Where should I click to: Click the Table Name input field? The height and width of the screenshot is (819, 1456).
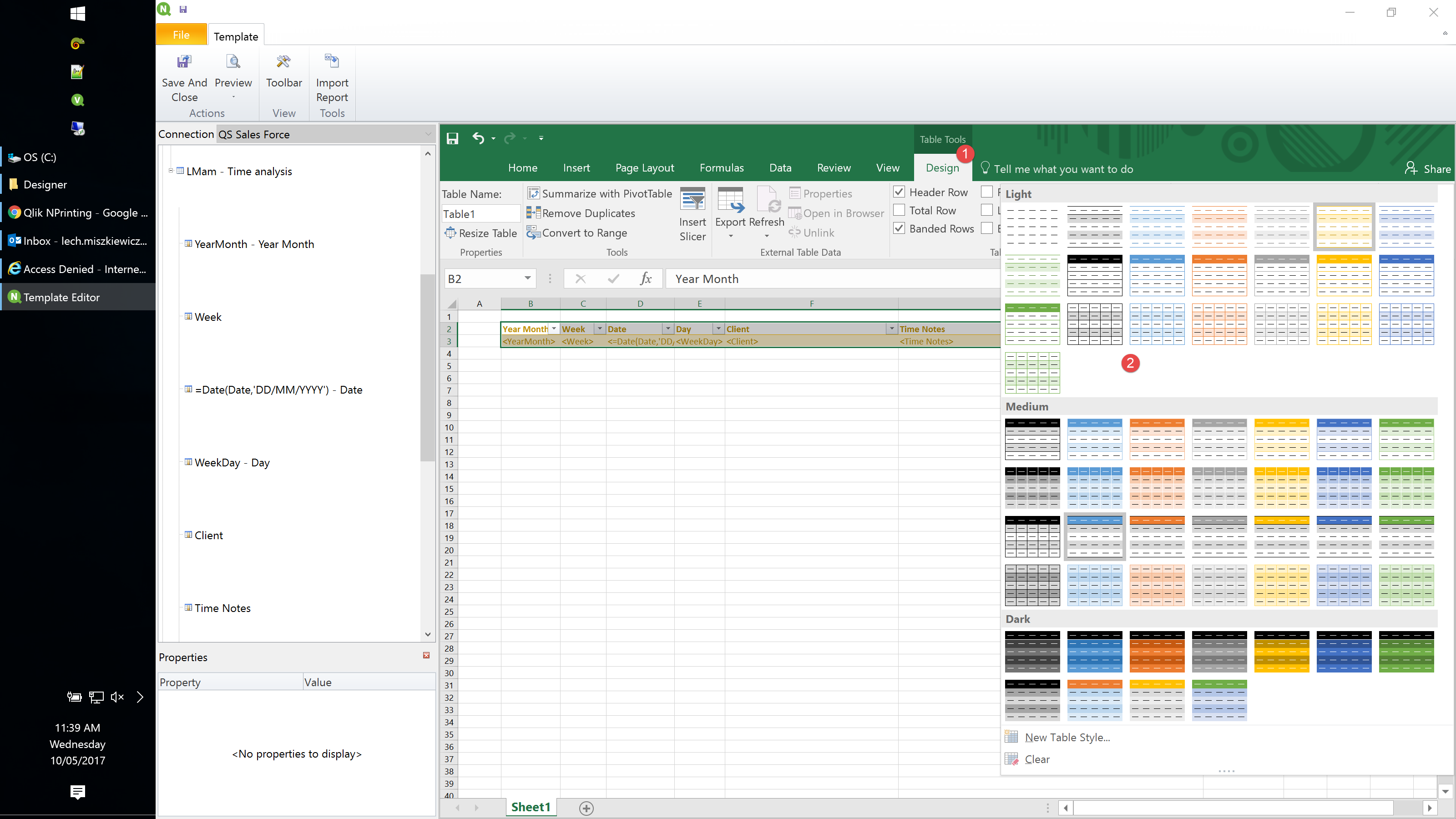click(x=480, y=214)
